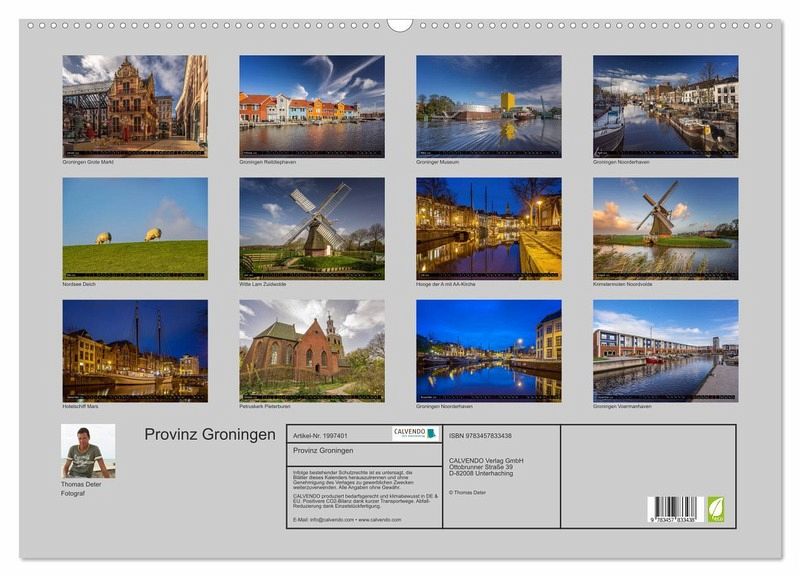The image size is (800, 577).
Task: Click the CALVENDO logo
Action: 415,433
